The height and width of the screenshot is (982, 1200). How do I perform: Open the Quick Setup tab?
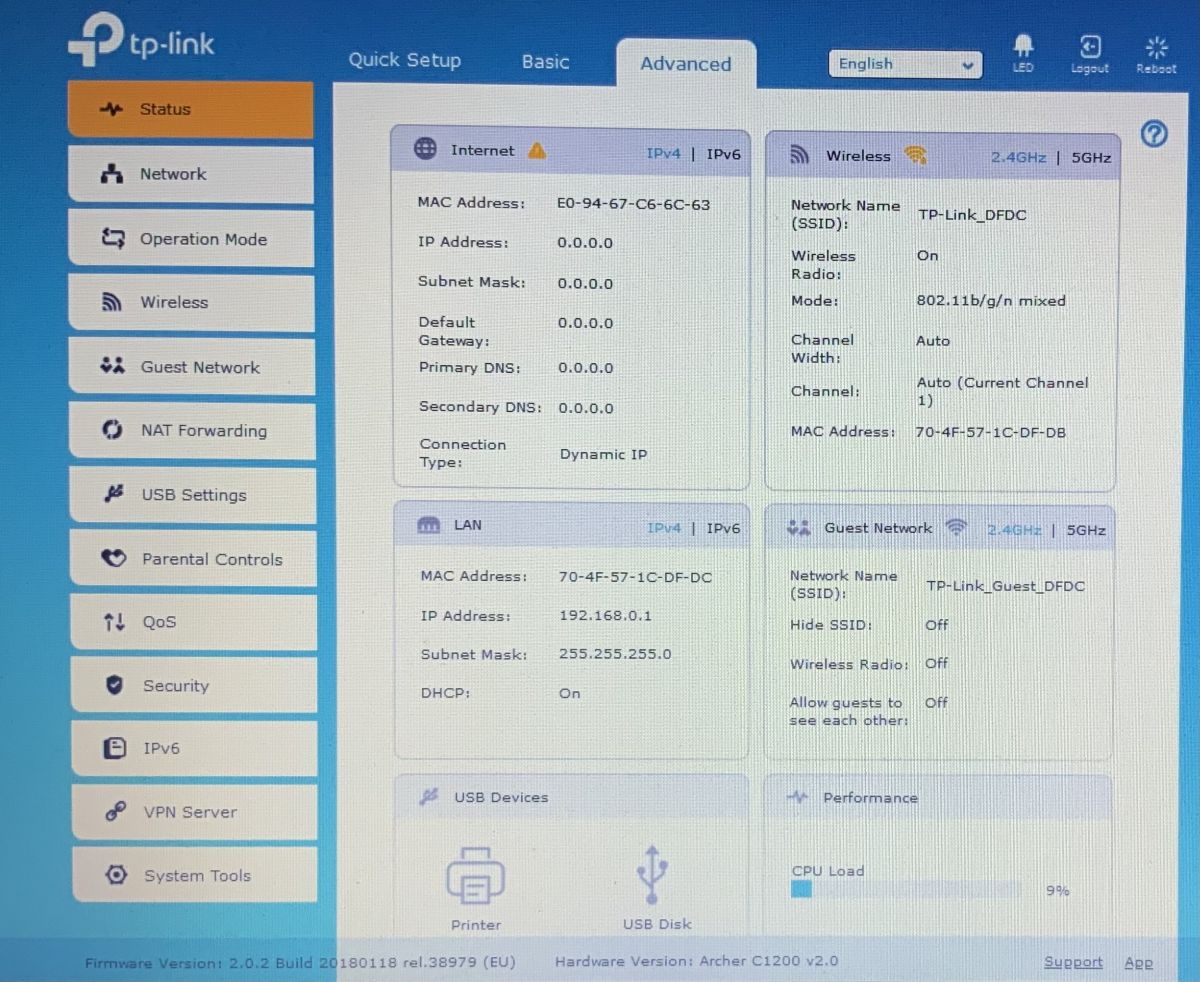click(404, 60)
